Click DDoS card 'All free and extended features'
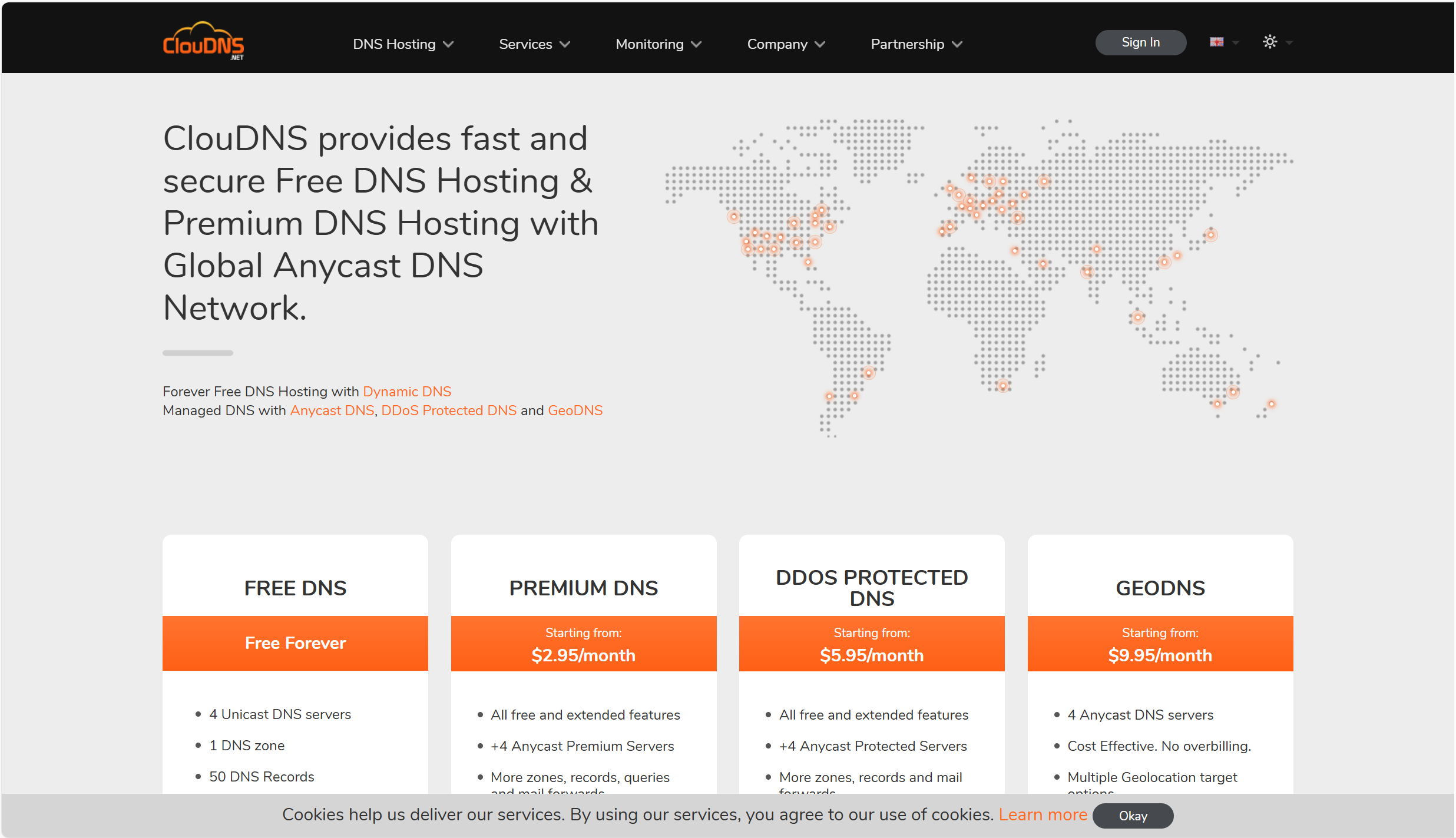1456x838 pixels. coord(873,715)
